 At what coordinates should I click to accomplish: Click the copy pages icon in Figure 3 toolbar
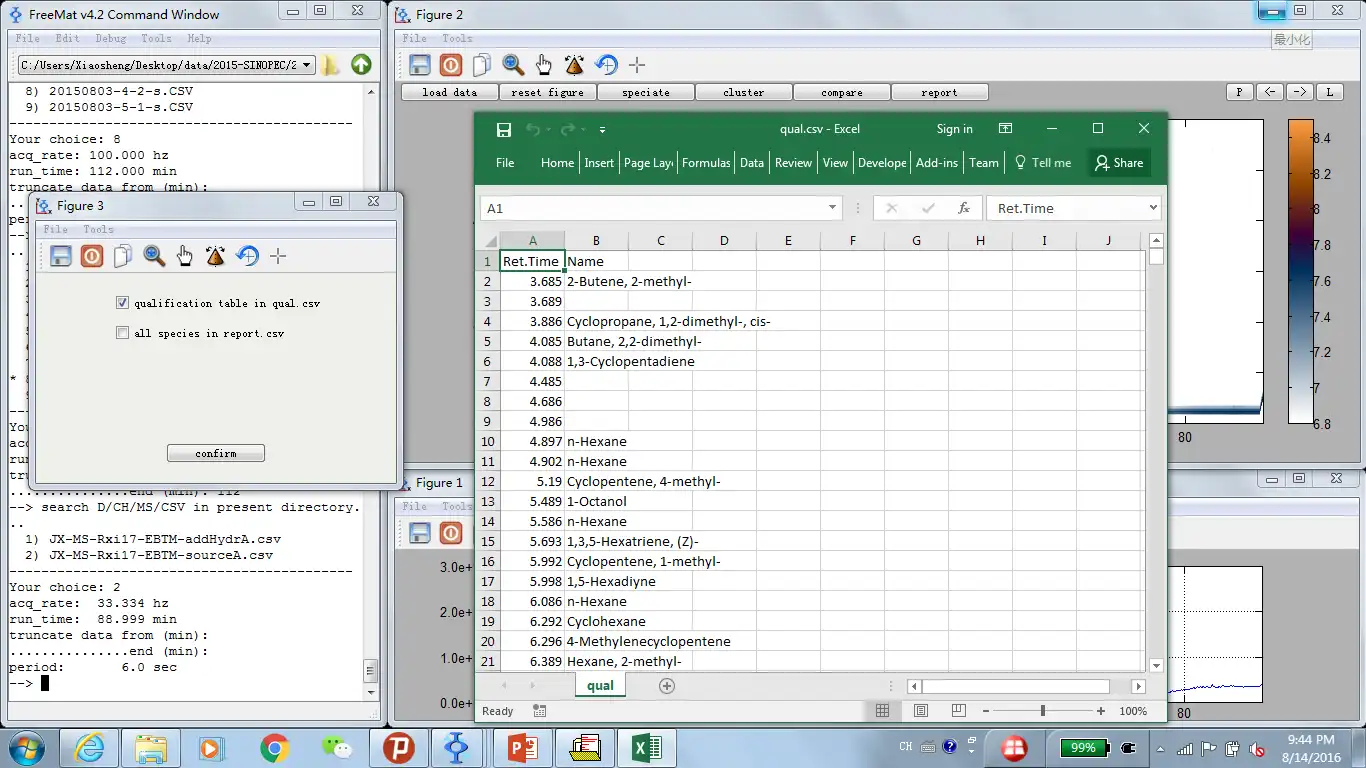click(x=123, y=256)
